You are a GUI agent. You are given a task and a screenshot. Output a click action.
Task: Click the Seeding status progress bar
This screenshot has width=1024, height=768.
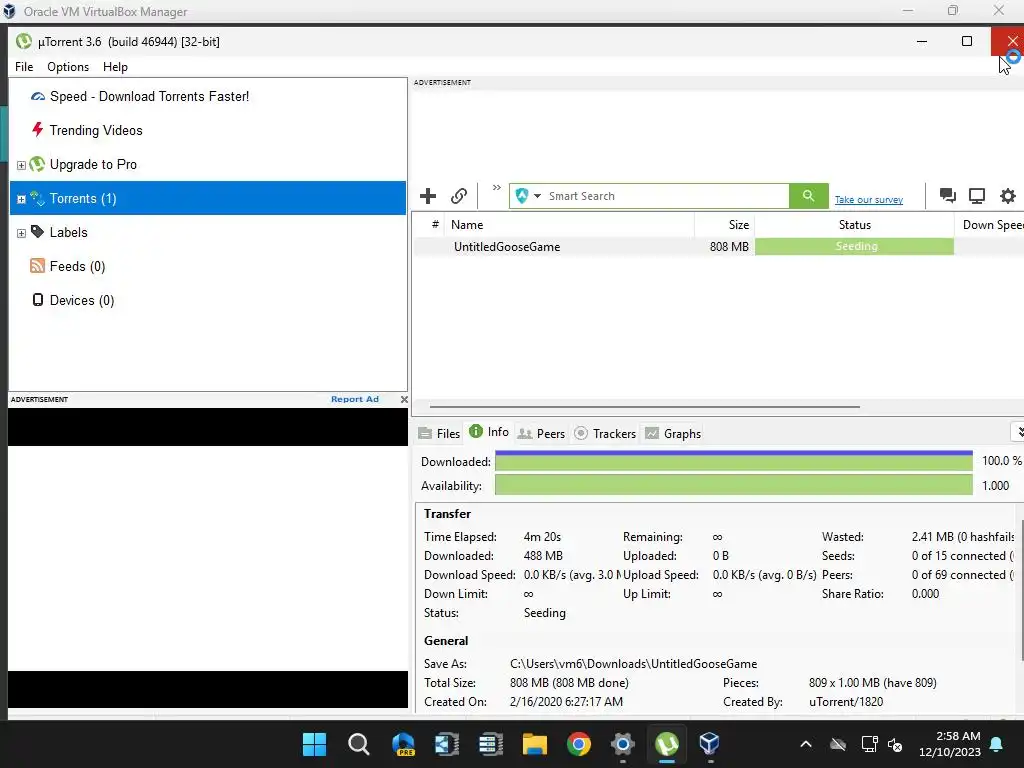[854, 246]
